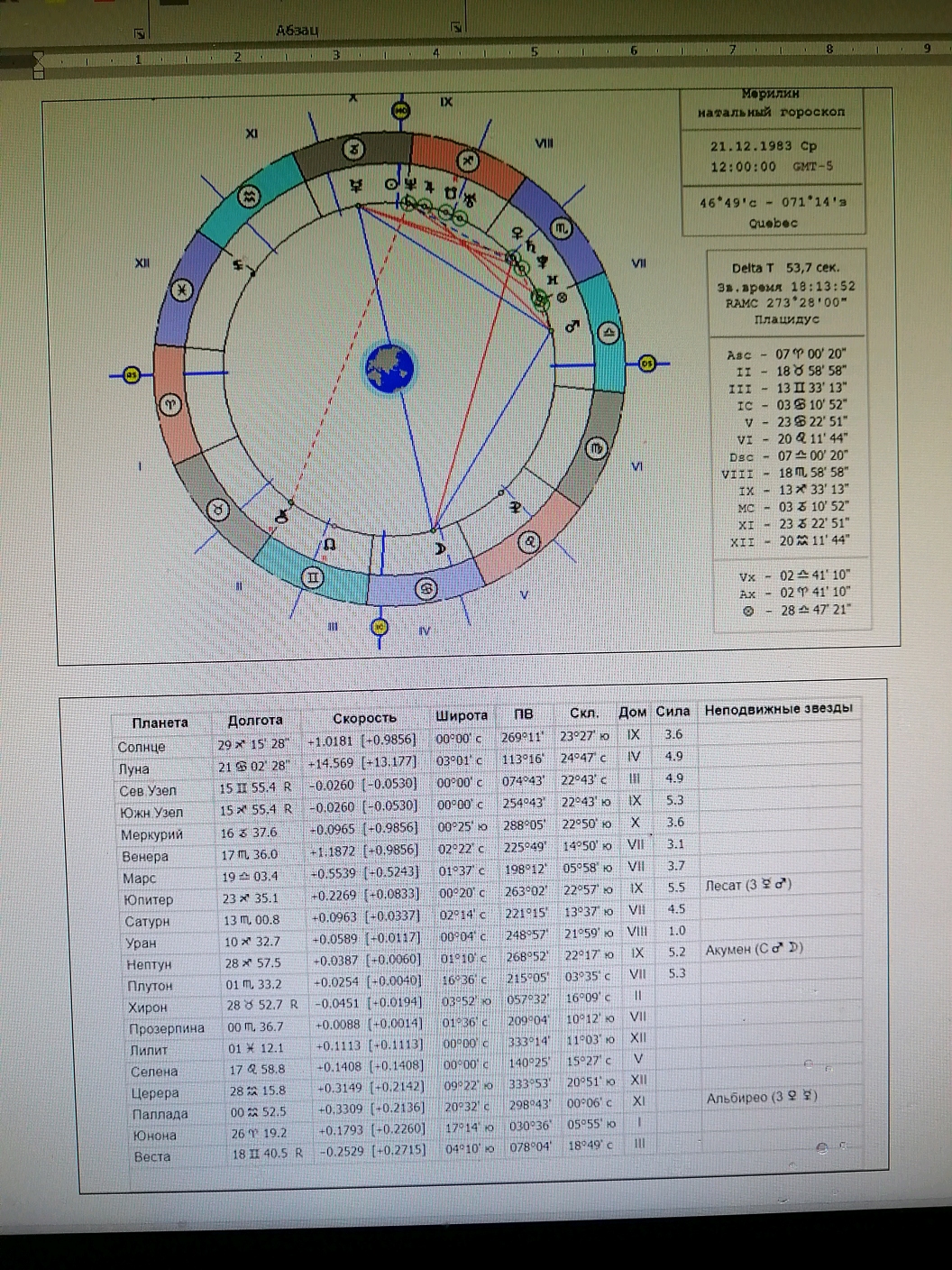The image size is (952, 1270).
Task: Click the Virgo sign on the zodiac ring
Action: point(596,448)
